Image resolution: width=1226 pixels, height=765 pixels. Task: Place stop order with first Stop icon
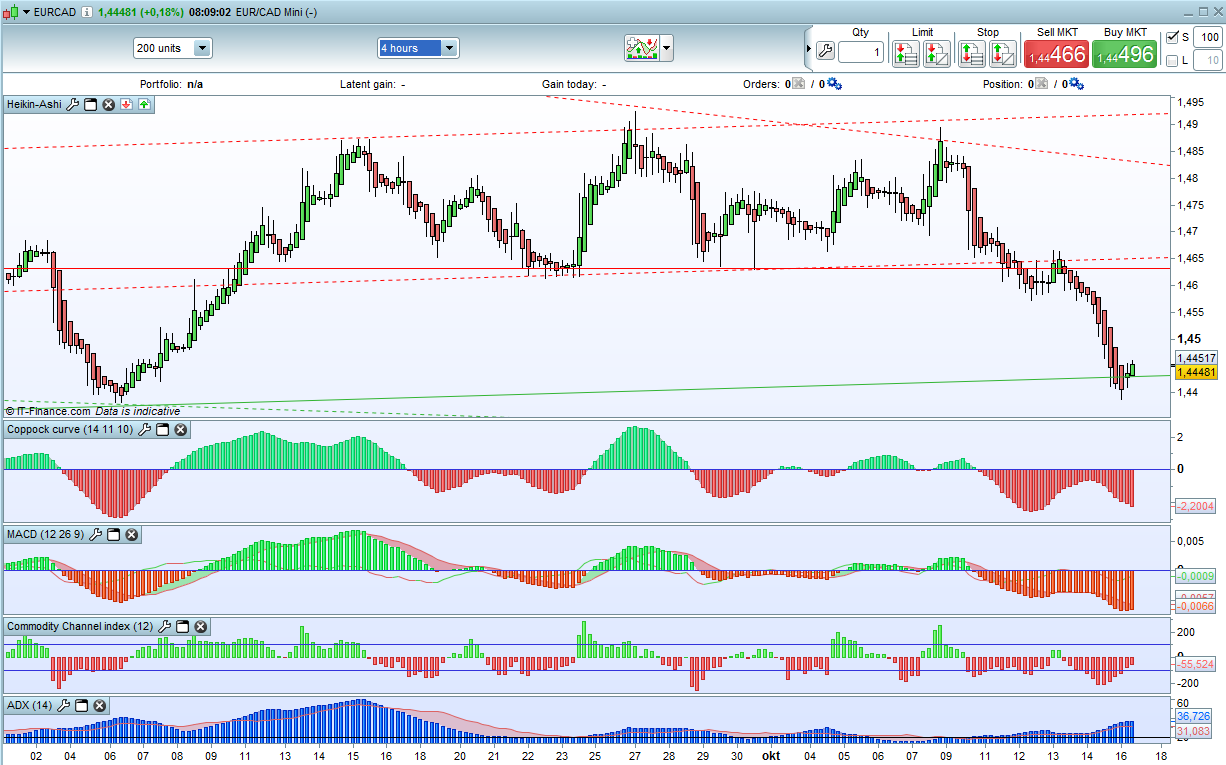point(971,54)
